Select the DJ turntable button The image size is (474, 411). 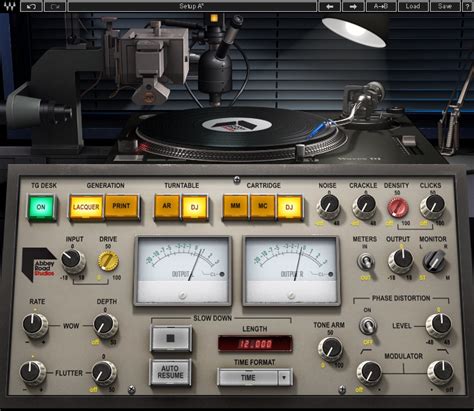tap(195, 207)
